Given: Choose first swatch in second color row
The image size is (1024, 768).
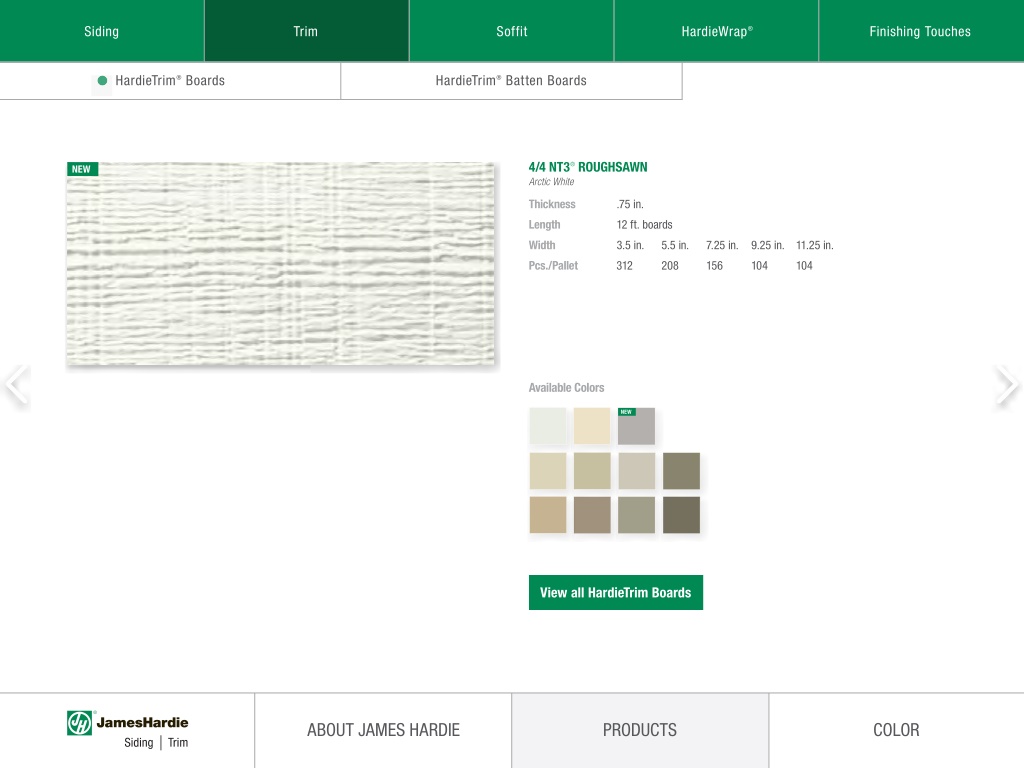Looking at the screenshot, I should pyautogui.click(x=548, y=470).
